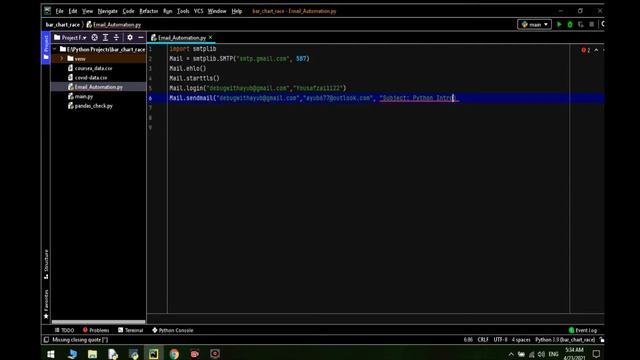Change UTF-8 file encoding
The width and height of the screenshot is (640, 360).
point(500,340)
